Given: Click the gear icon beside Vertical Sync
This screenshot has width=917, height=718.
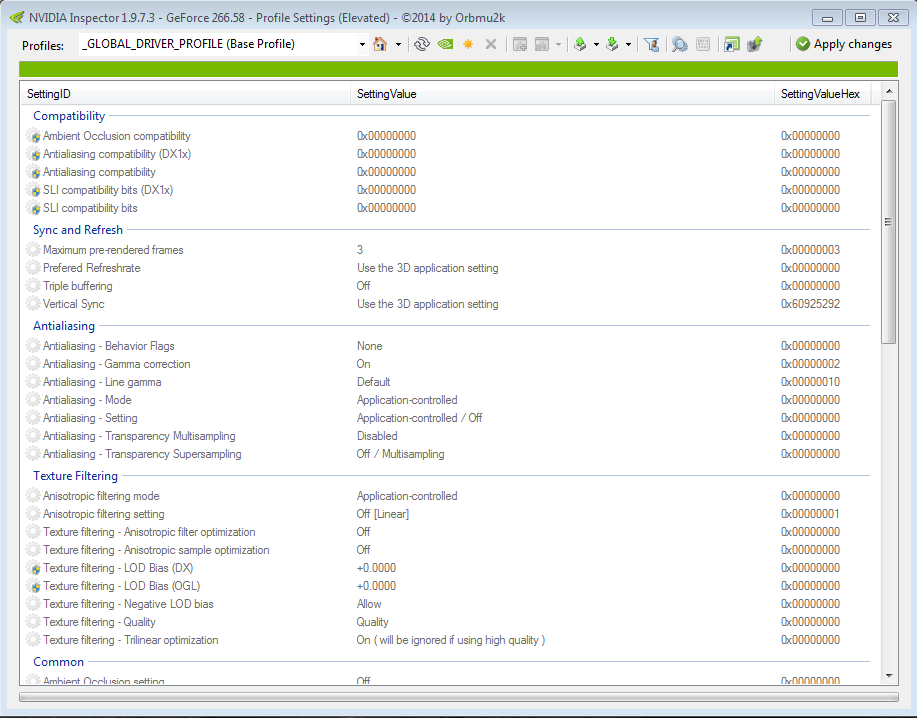Looking at the screenshot, I should pos(34,304).
